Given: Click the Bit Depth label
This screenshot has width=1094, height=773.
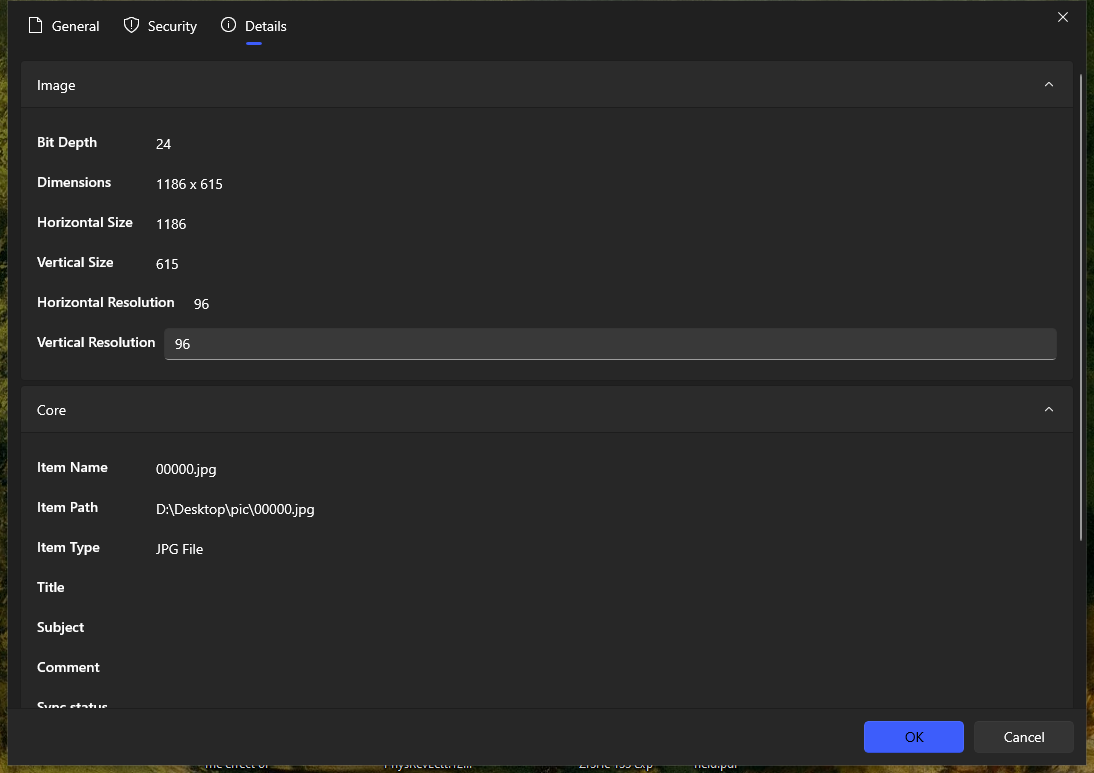Looking at the screenshot, I should 67,142.
